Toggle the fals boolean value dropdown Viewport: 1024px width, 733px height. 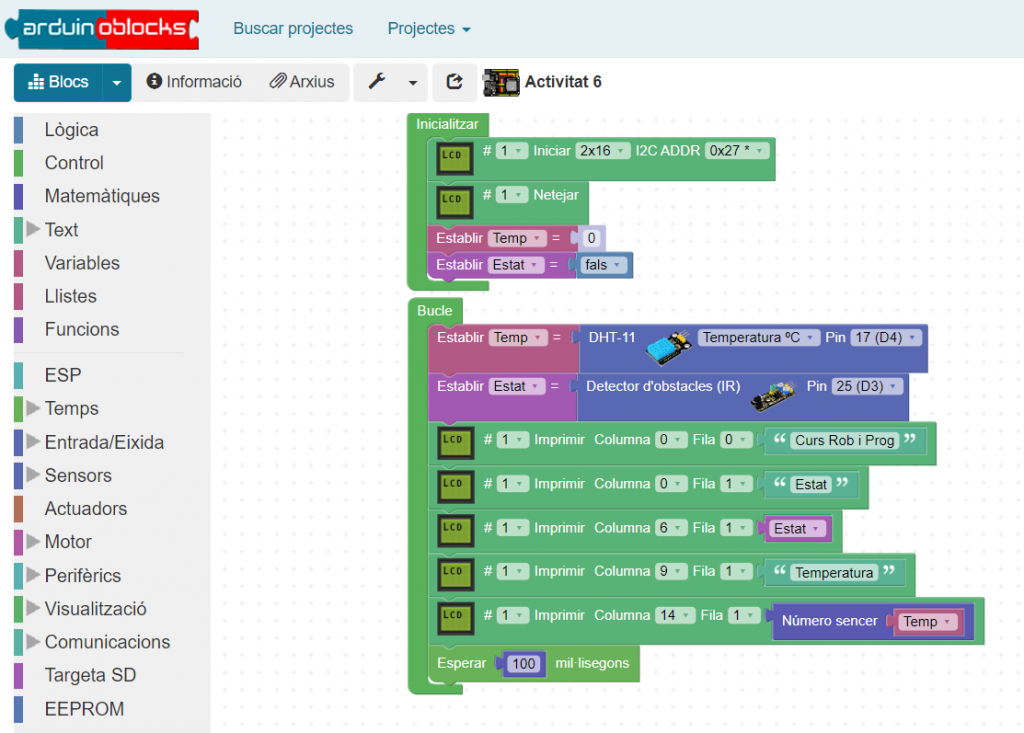coord(605,265)
